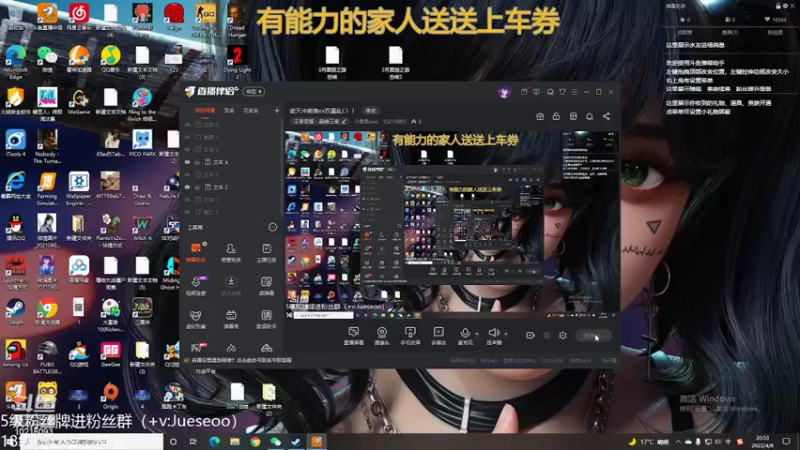Click the help link in the bottom status bar

(241, 360)
